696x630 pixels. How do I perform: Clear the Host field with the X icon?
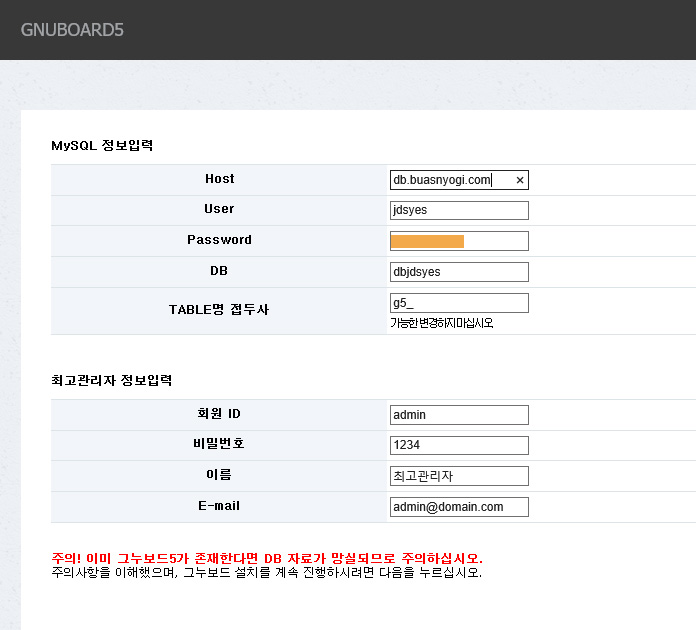point(520,180)
